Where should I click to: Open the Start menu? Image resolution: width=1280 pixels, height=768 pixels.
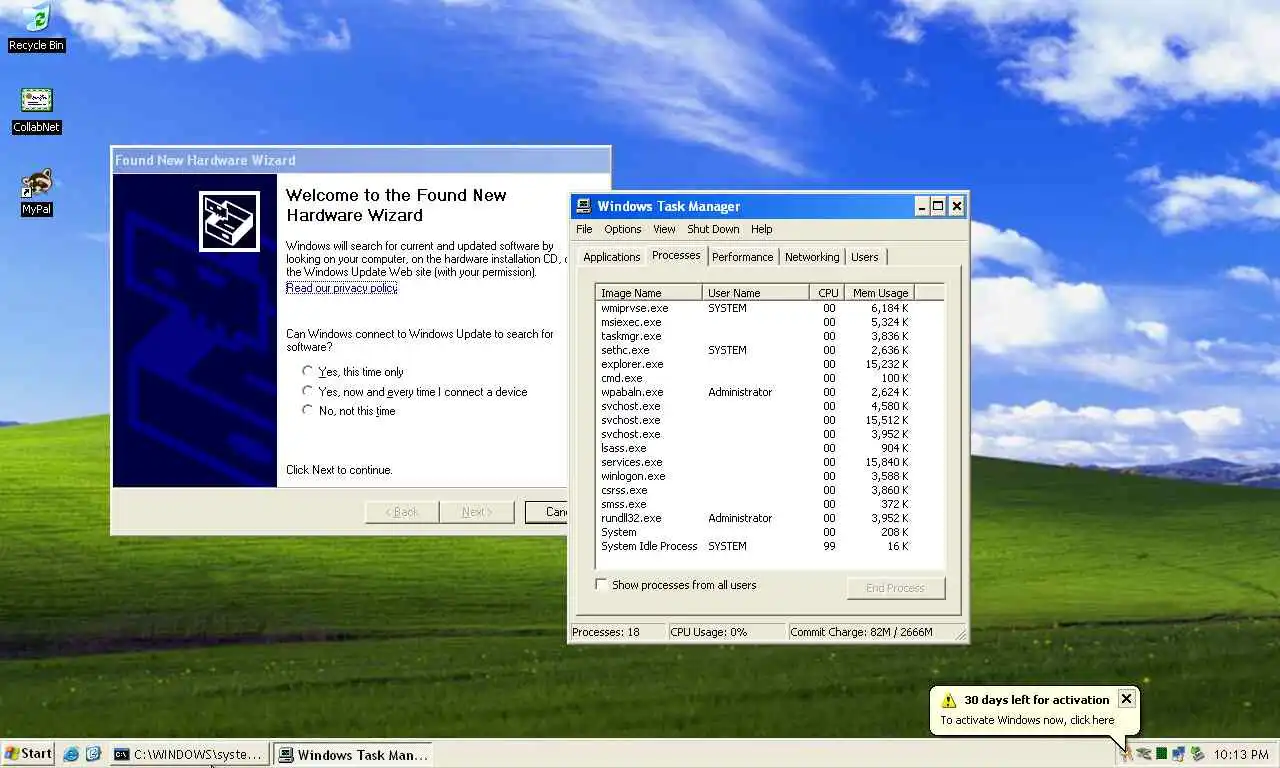coord(29,754)
